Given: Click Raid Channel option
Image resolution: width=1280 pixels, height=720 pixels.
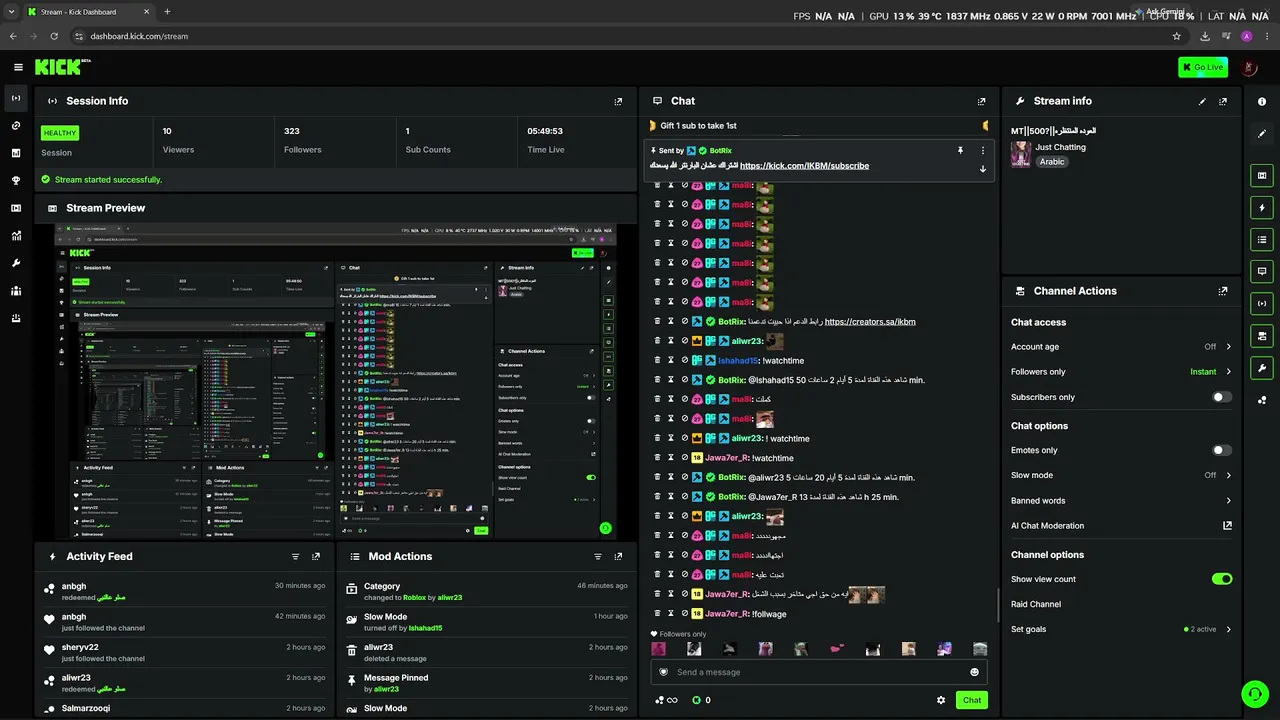Looking at the screenshot, I should [x=1036, y=604].
